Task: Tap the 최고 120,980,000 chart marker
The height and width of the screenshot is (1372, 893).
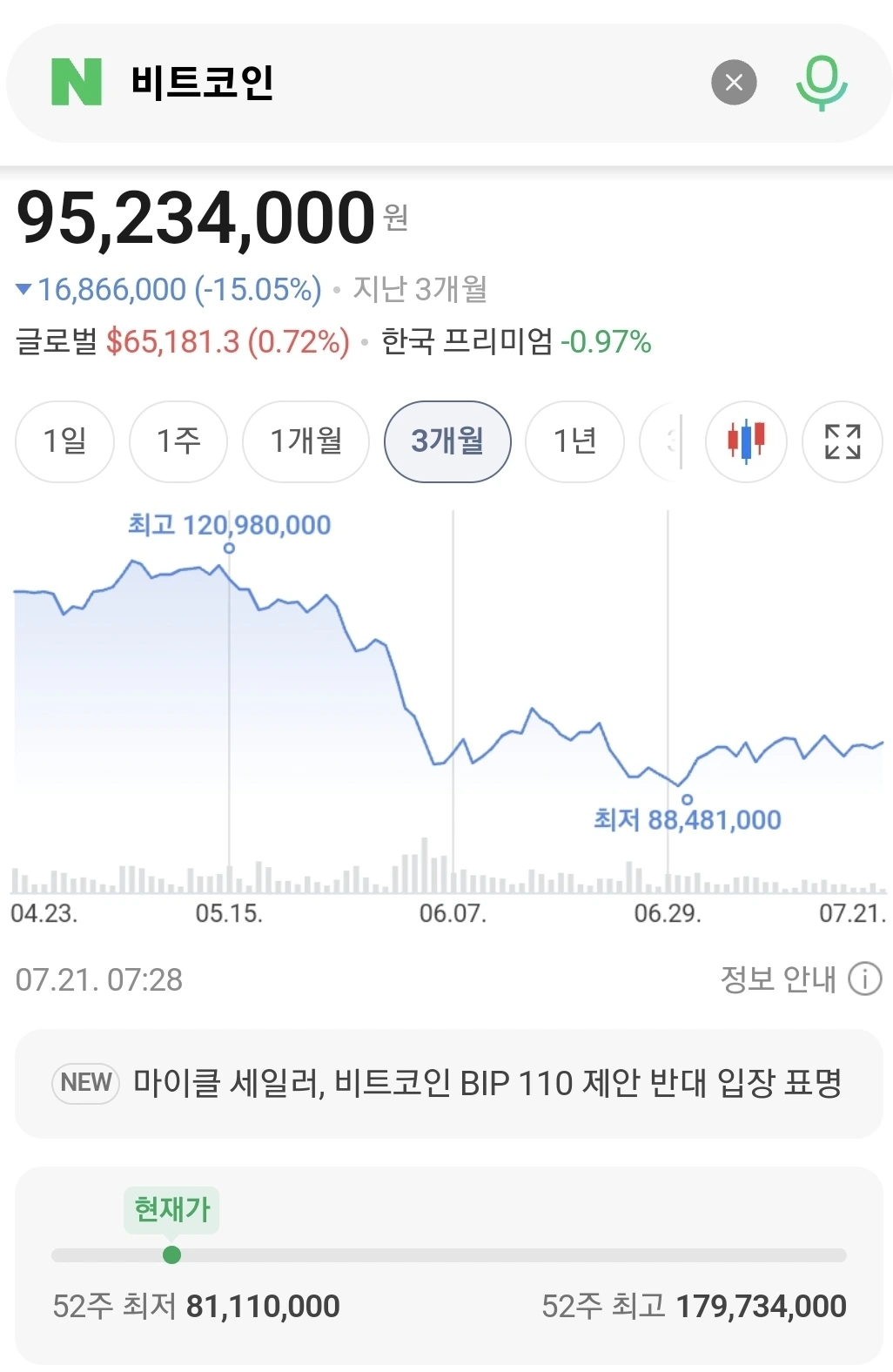Action: point(229,548)
